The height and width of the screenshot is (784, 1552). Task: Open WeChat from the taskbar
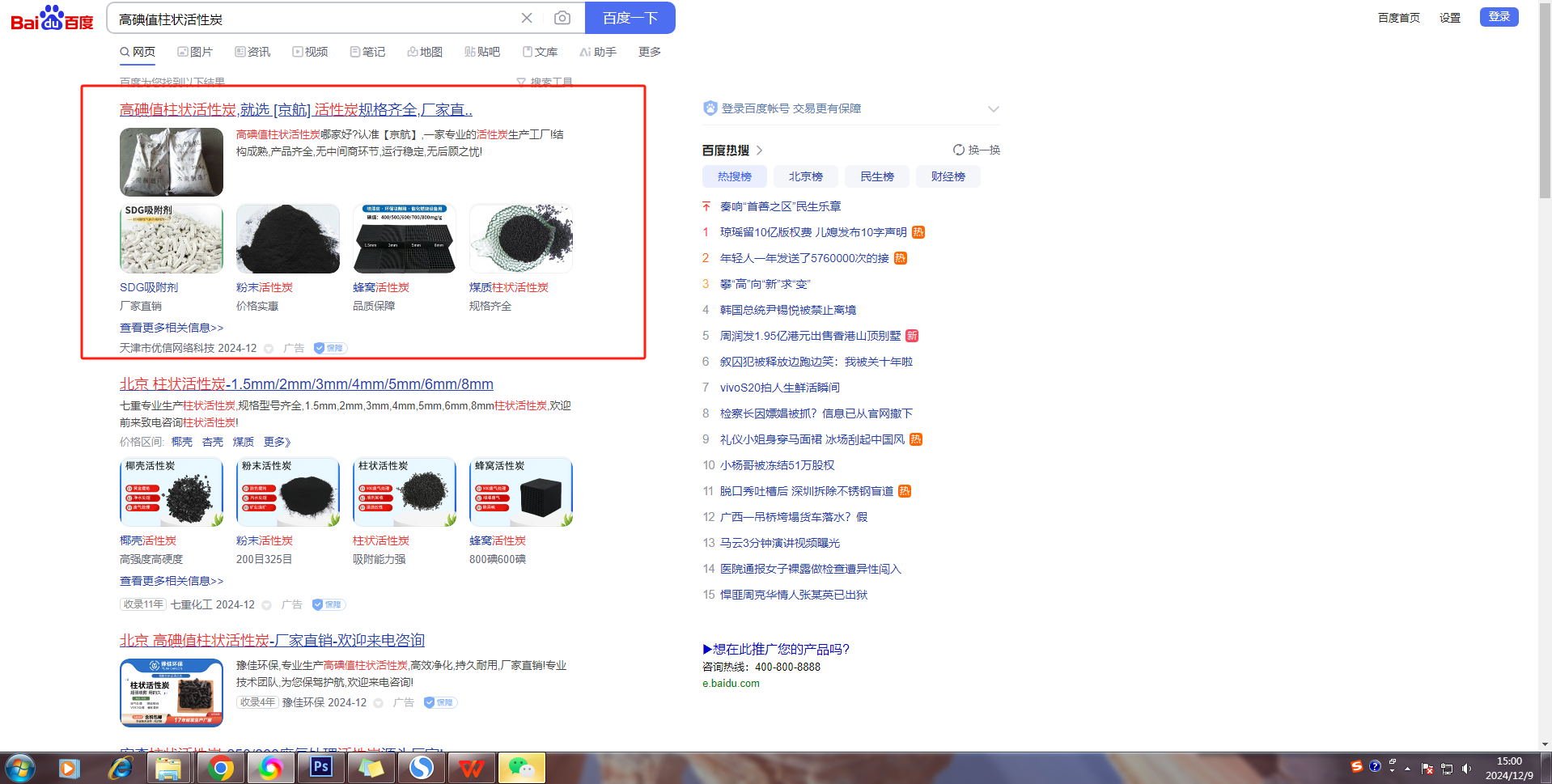(x=522, y=768)
